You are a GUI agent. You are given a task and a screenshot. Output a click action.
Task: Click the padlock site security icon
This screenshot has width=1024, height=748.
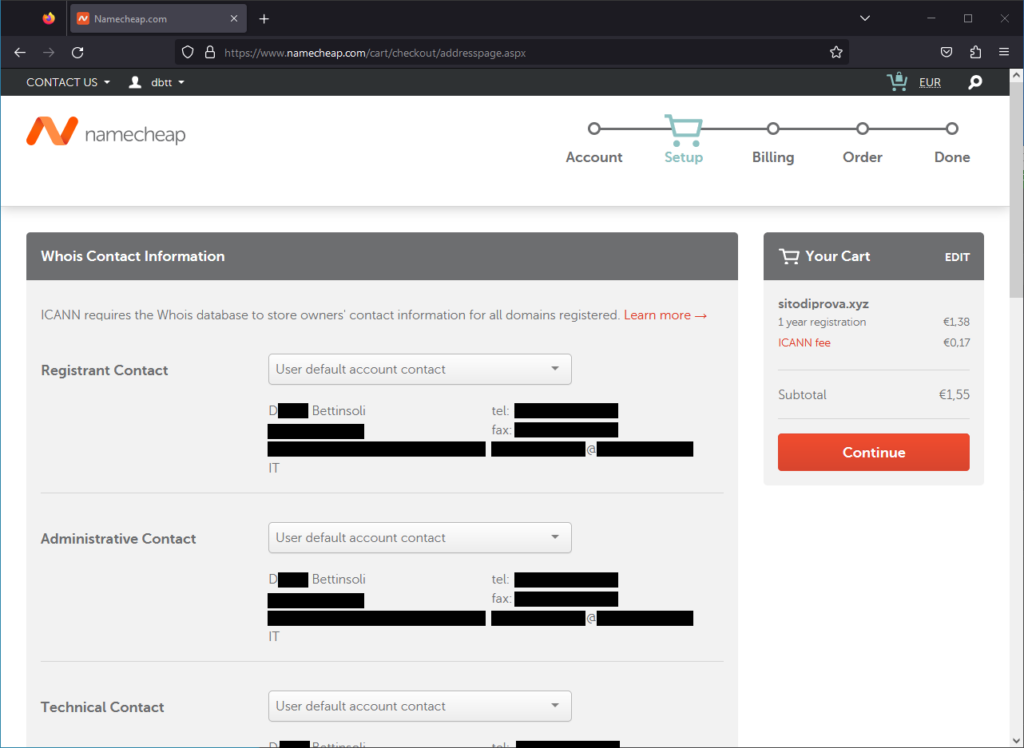coord(210,52)
